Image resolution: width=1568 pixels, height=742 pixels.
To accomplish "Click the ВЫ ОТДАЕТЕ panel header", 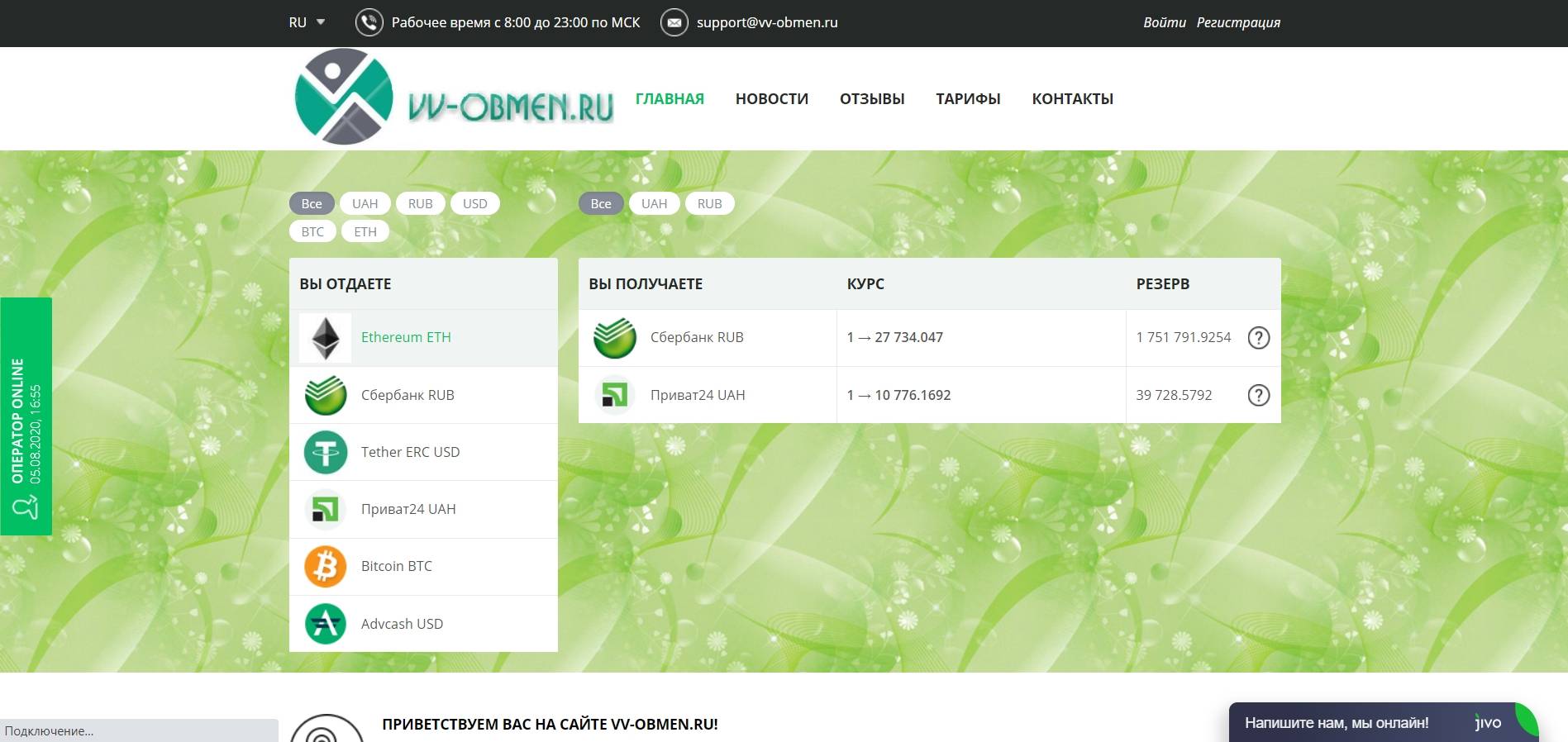I will tap(423, 283).
